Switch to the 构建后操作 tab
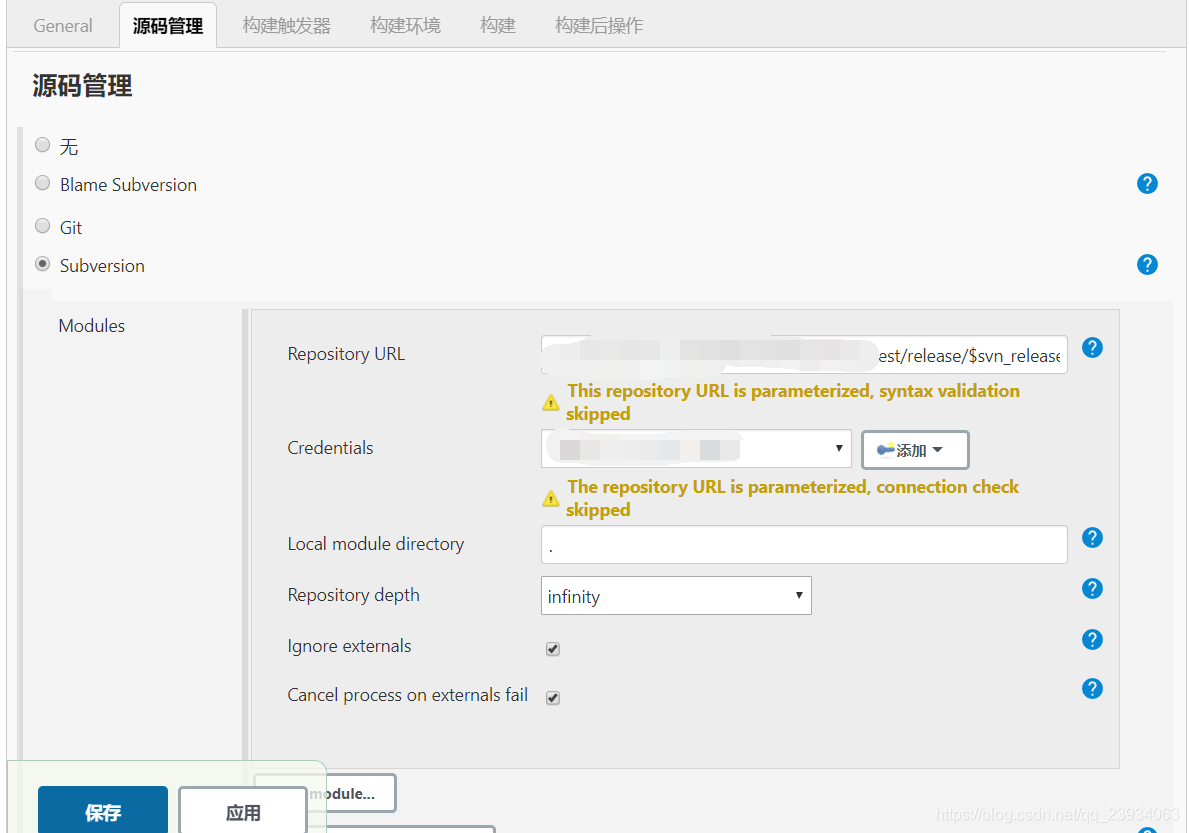1189x833 pixels. click(x=598, y=26)
